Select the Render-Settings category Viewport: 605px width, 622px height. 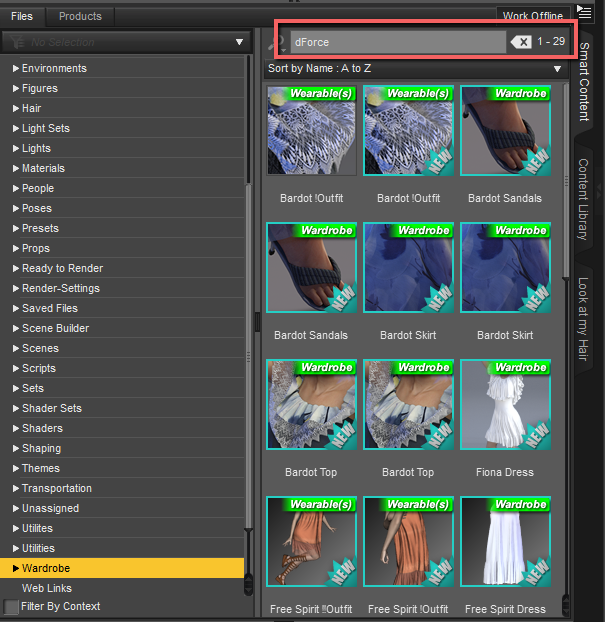tap(61, 288)
